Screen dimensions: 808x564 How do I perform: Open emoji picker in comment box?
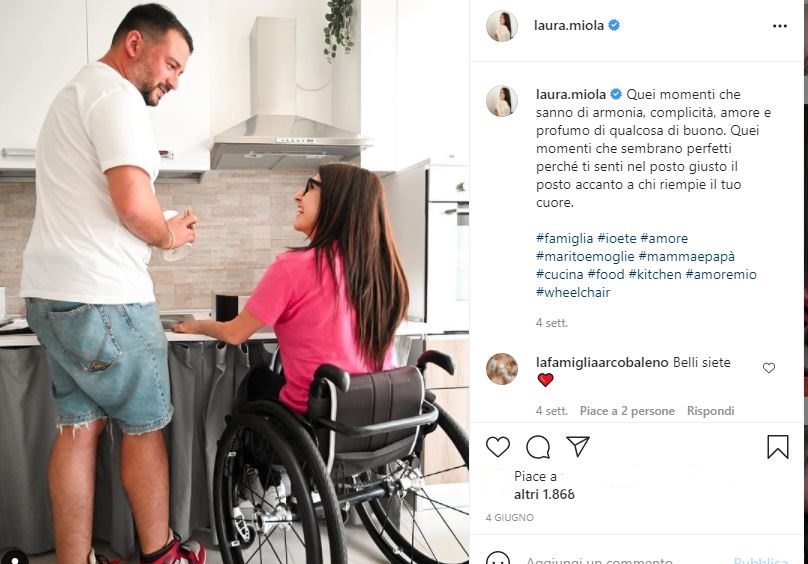[498, 559]
